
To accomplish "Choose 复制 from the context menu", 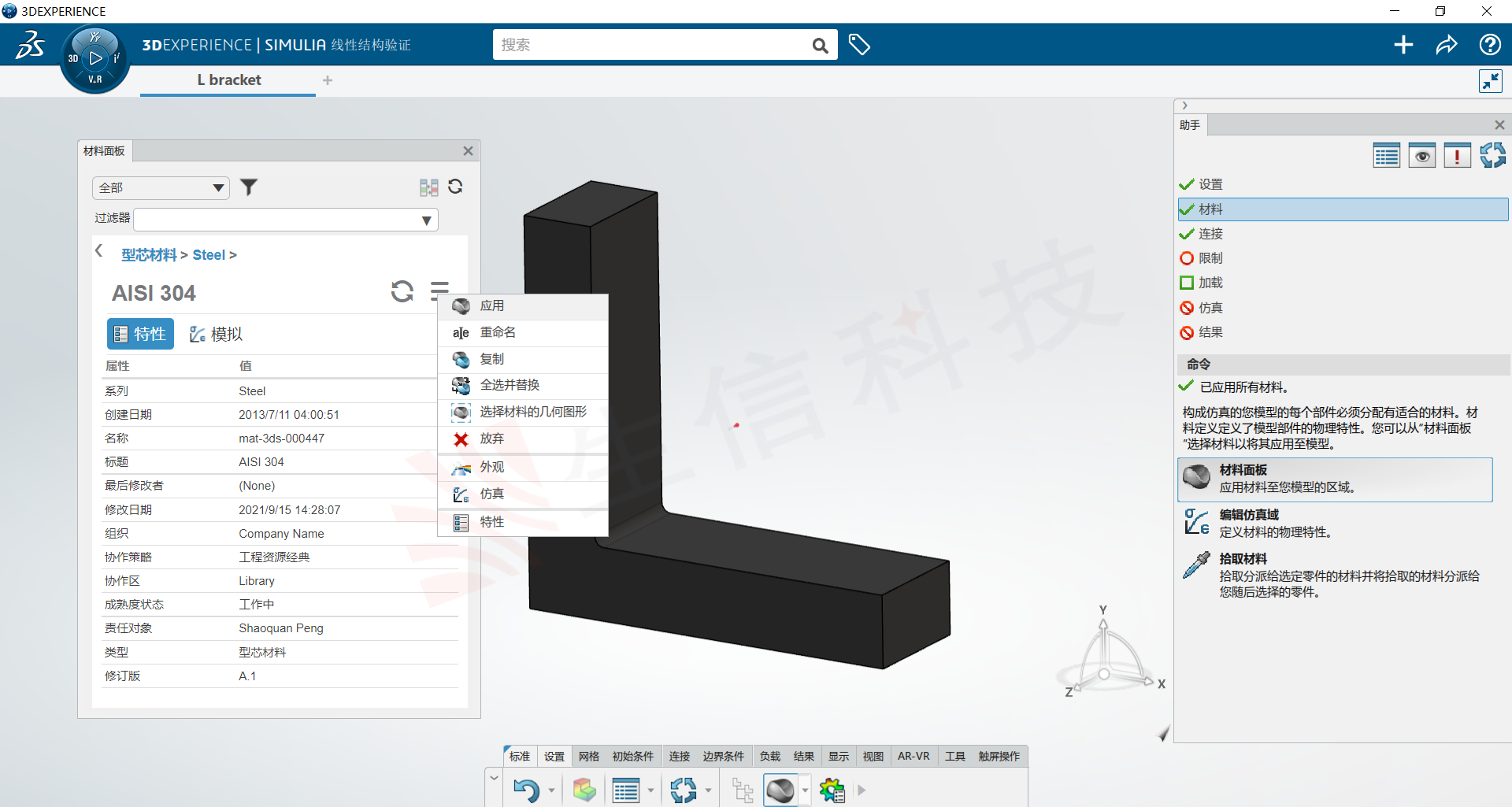I will coord(523,359).
